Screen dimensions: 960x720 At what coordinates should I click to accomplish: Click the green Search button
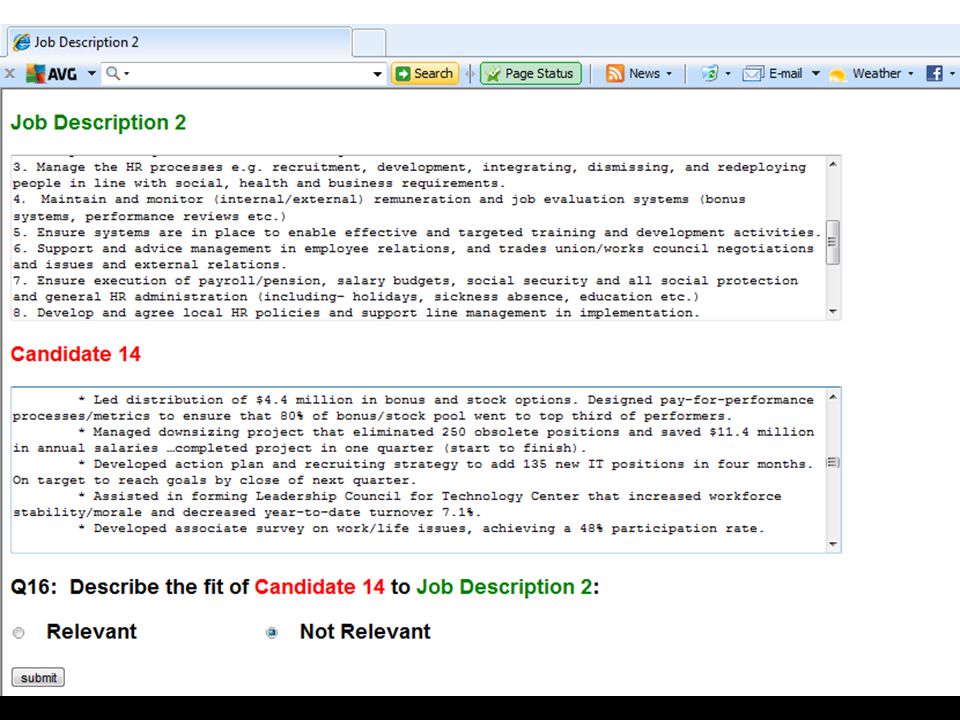pos(425,73)
